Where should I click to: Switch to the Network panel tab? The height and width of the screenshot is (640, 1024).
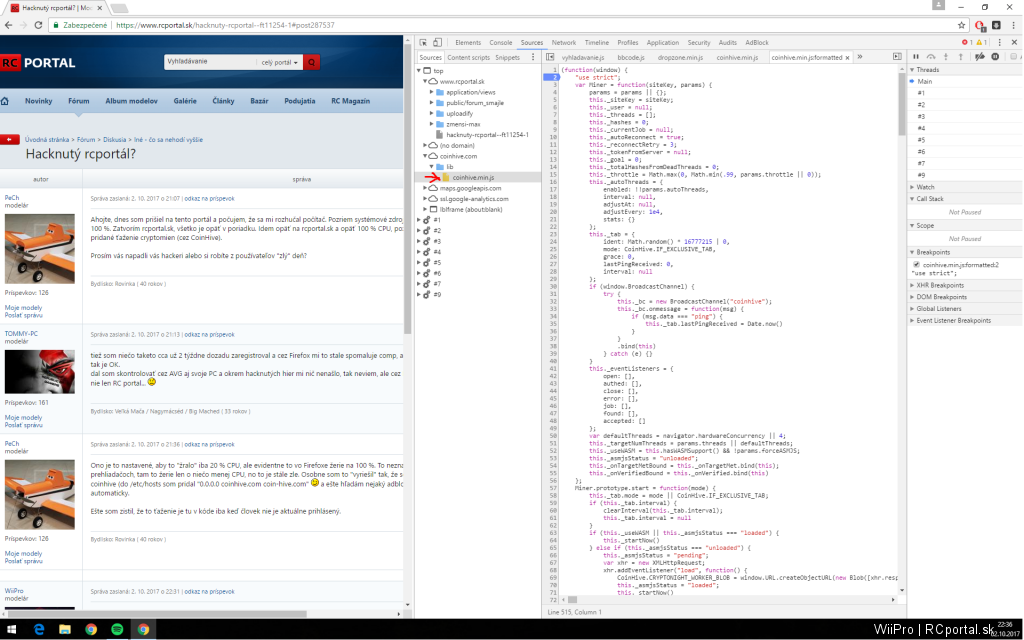pyautogui.click(x=564, y=42)
